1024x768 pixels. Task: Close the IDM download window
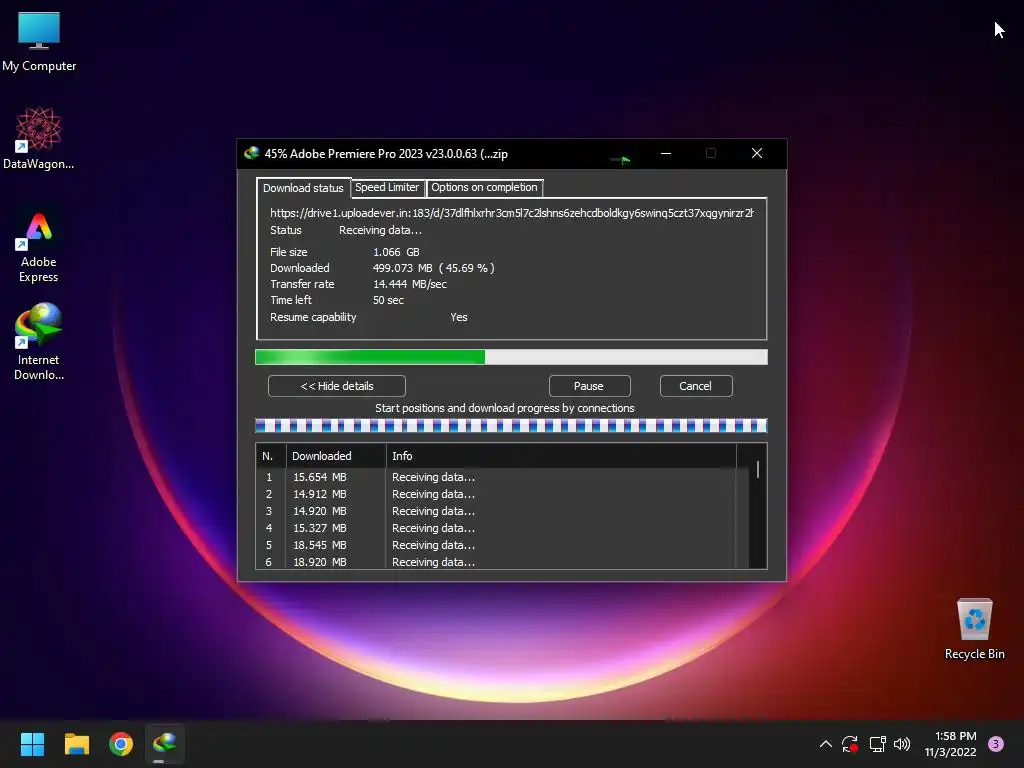(x=757, y=153)
